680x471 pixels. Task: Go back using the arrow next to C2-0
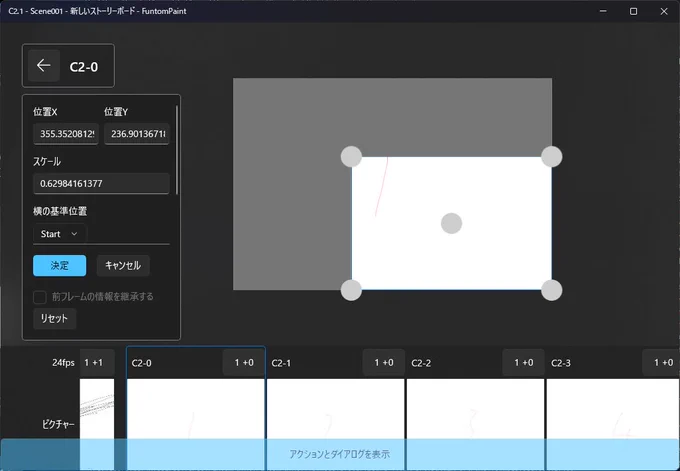pyautogui.click(x=44, y=66)
